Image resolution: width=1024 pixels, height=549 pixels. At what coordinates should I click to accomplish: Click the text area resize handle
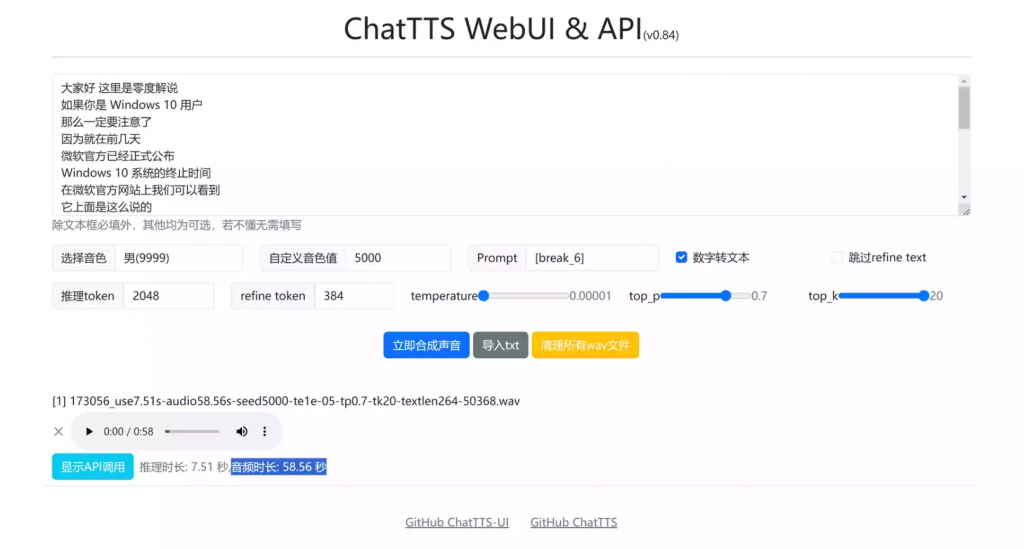pos(965,211)
